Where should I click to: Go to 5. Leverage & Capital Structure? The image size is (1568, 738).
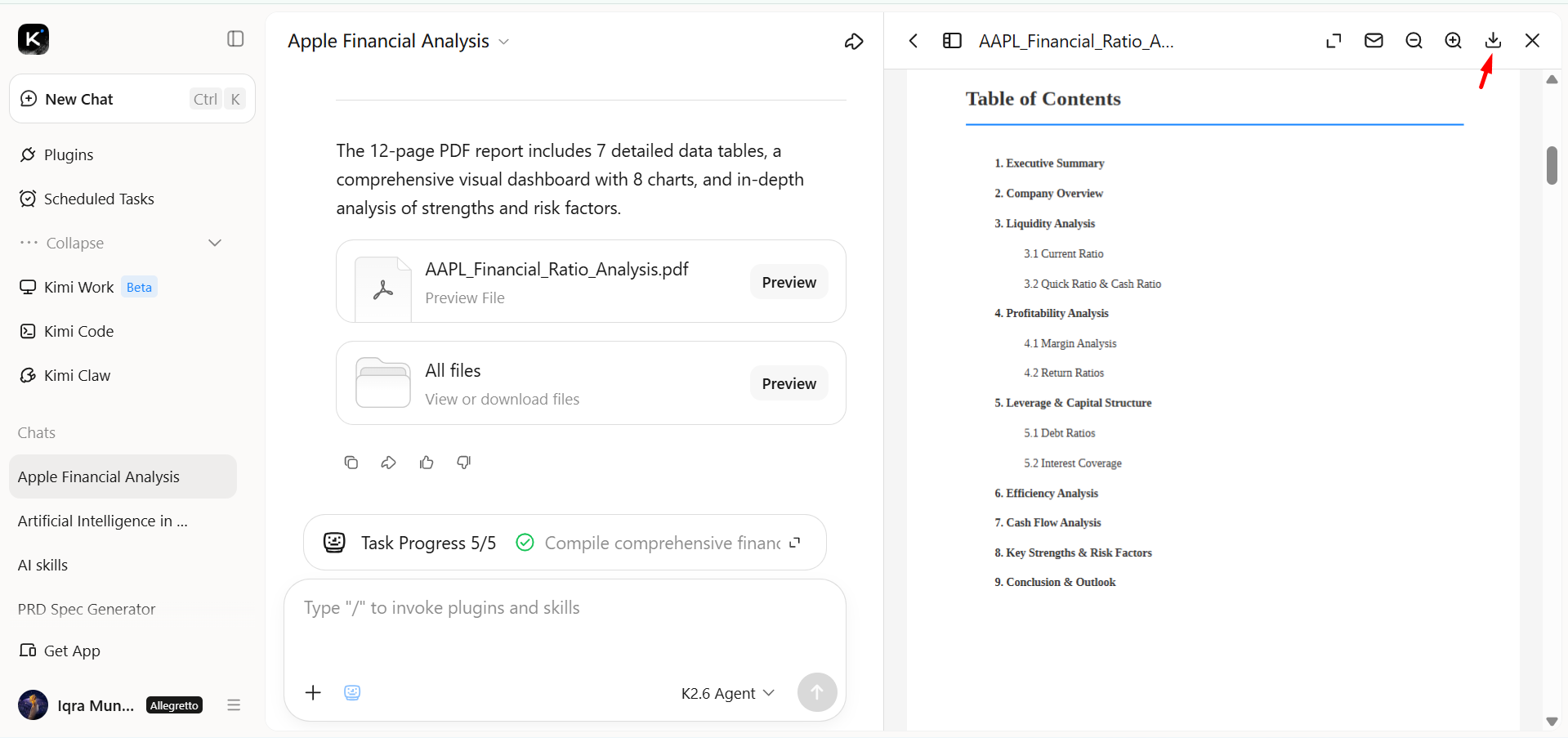(x=1073, y=404)
